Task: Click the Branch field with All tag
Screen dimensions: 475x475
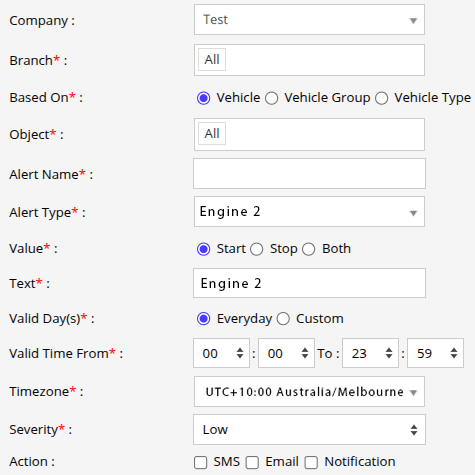Action: (309, 60)
